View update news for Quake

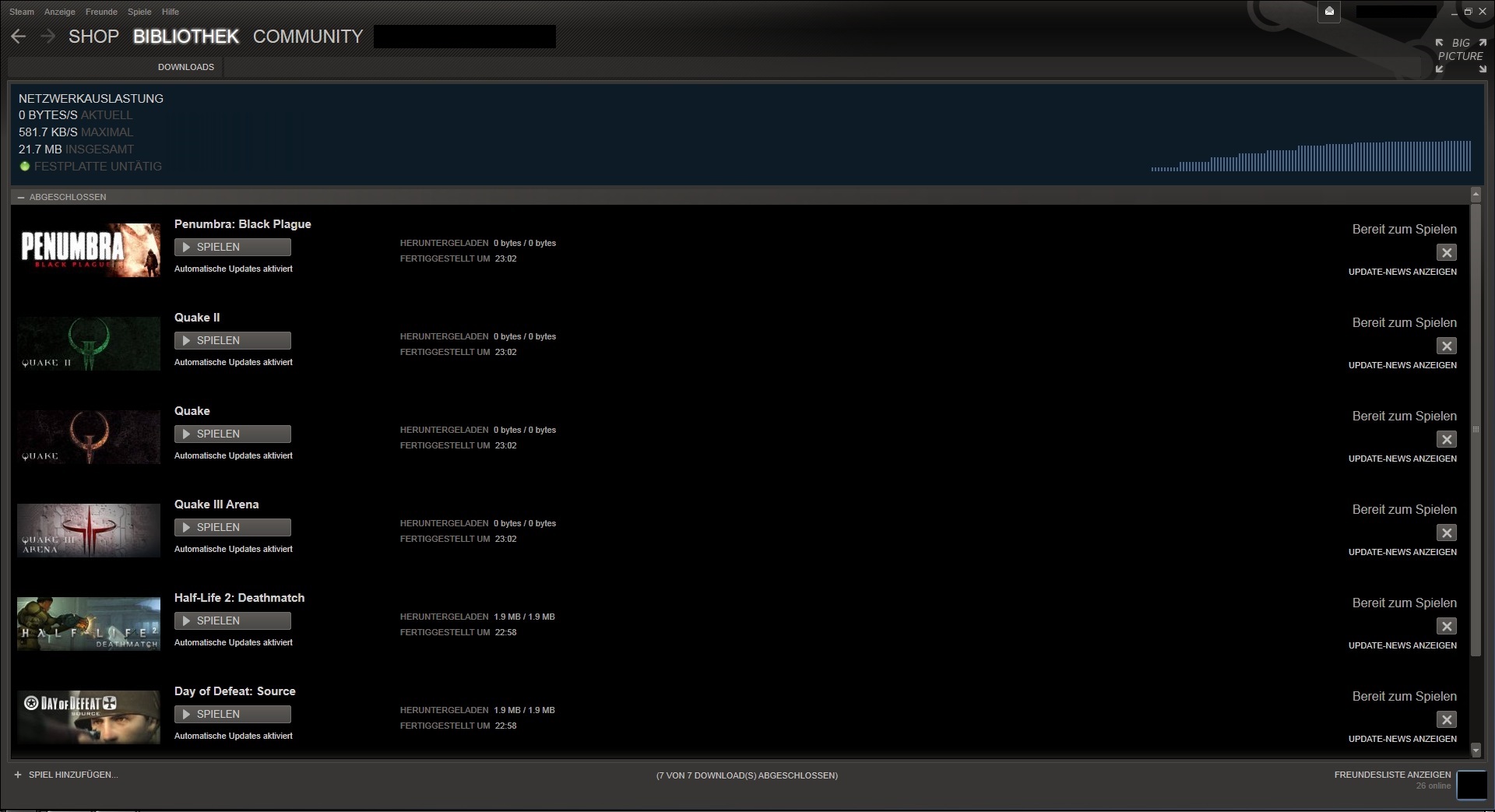[x=1402, y=459]
